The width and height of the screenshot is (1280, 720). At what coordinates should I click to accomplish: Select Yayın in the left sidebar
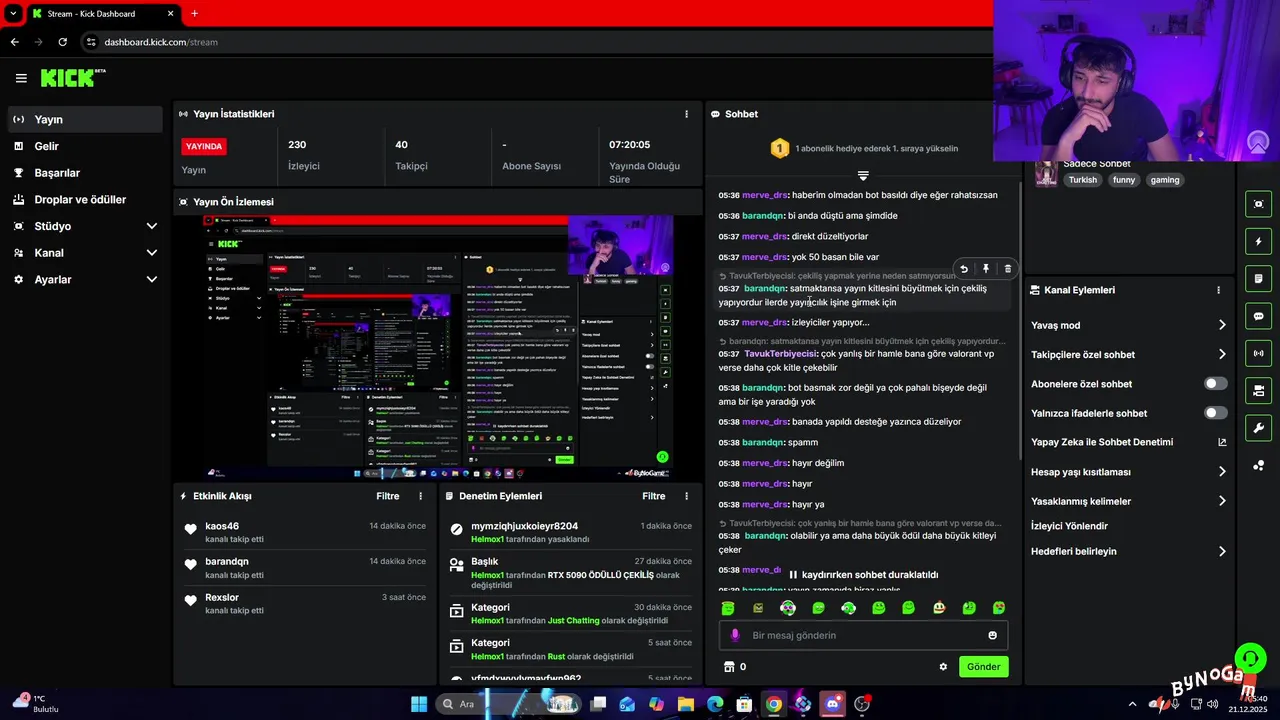click(85, 119)
